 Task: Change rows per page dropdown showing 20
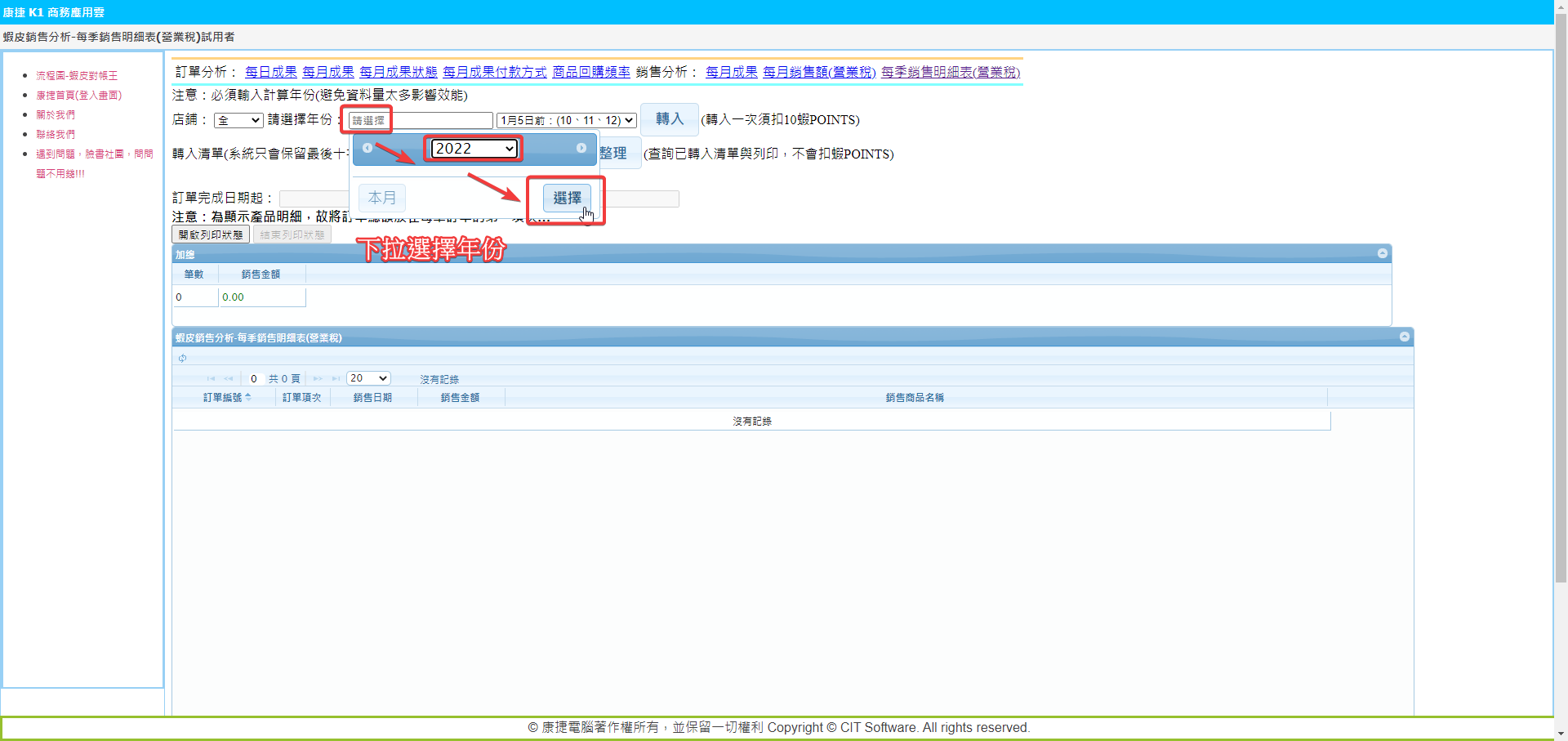point(368,378)
